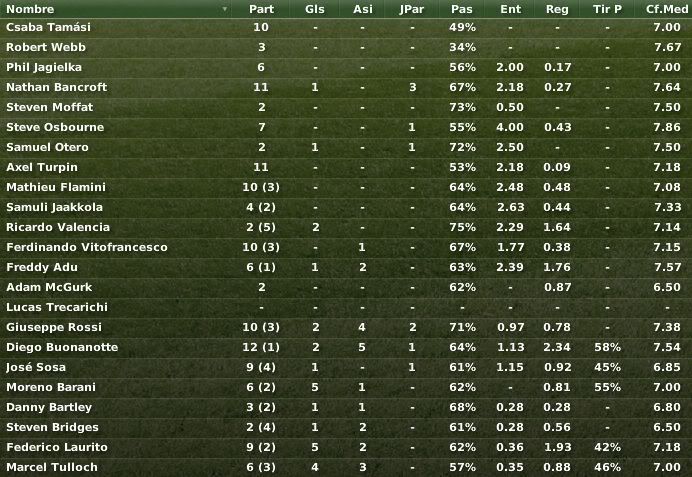Sort by the Ent column header
The height and width of the screenshot is (477, 692).
click(x=511, y=9)
